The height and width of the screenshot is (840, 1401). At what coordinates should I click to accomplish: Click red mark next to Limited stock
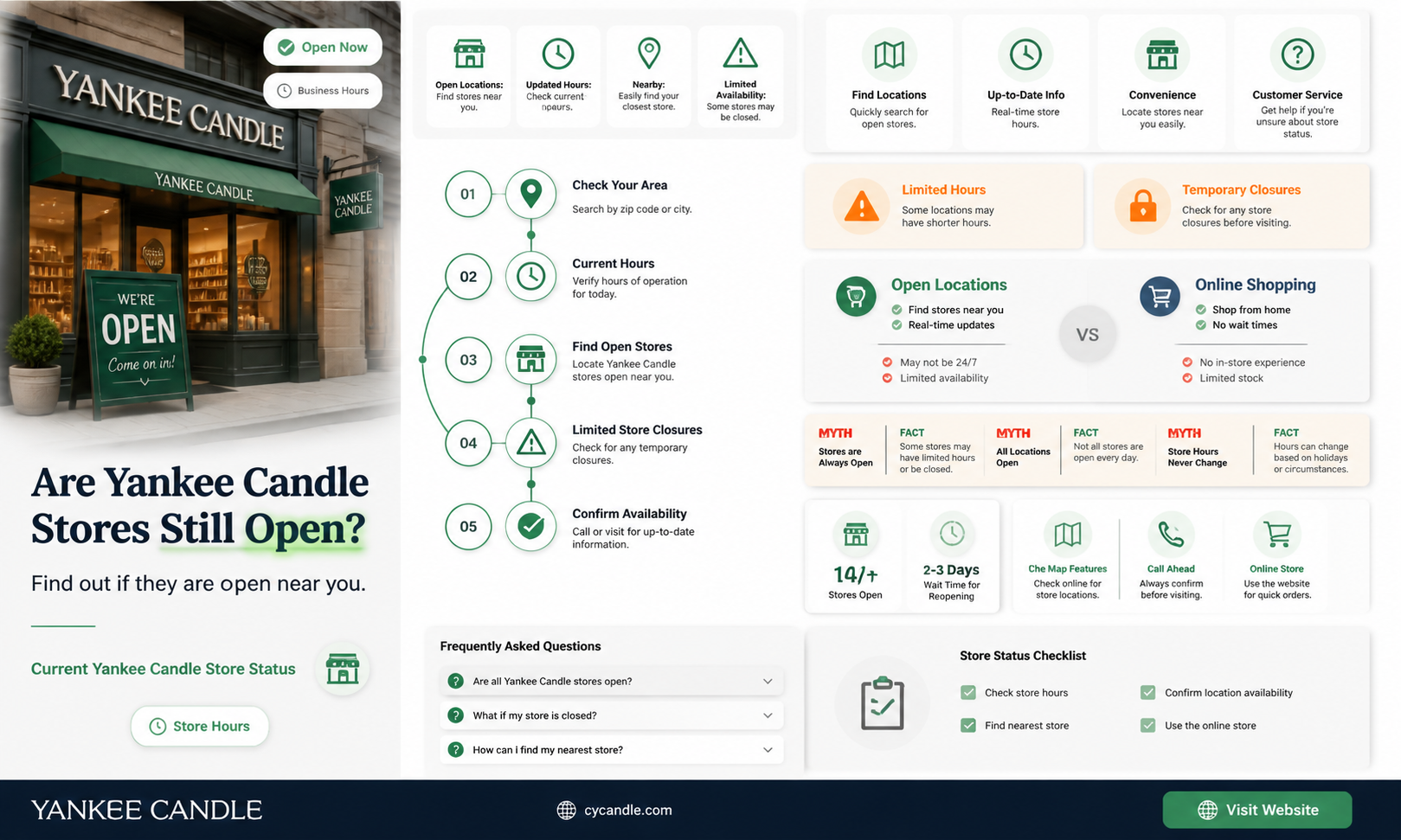coord(1187,378)
